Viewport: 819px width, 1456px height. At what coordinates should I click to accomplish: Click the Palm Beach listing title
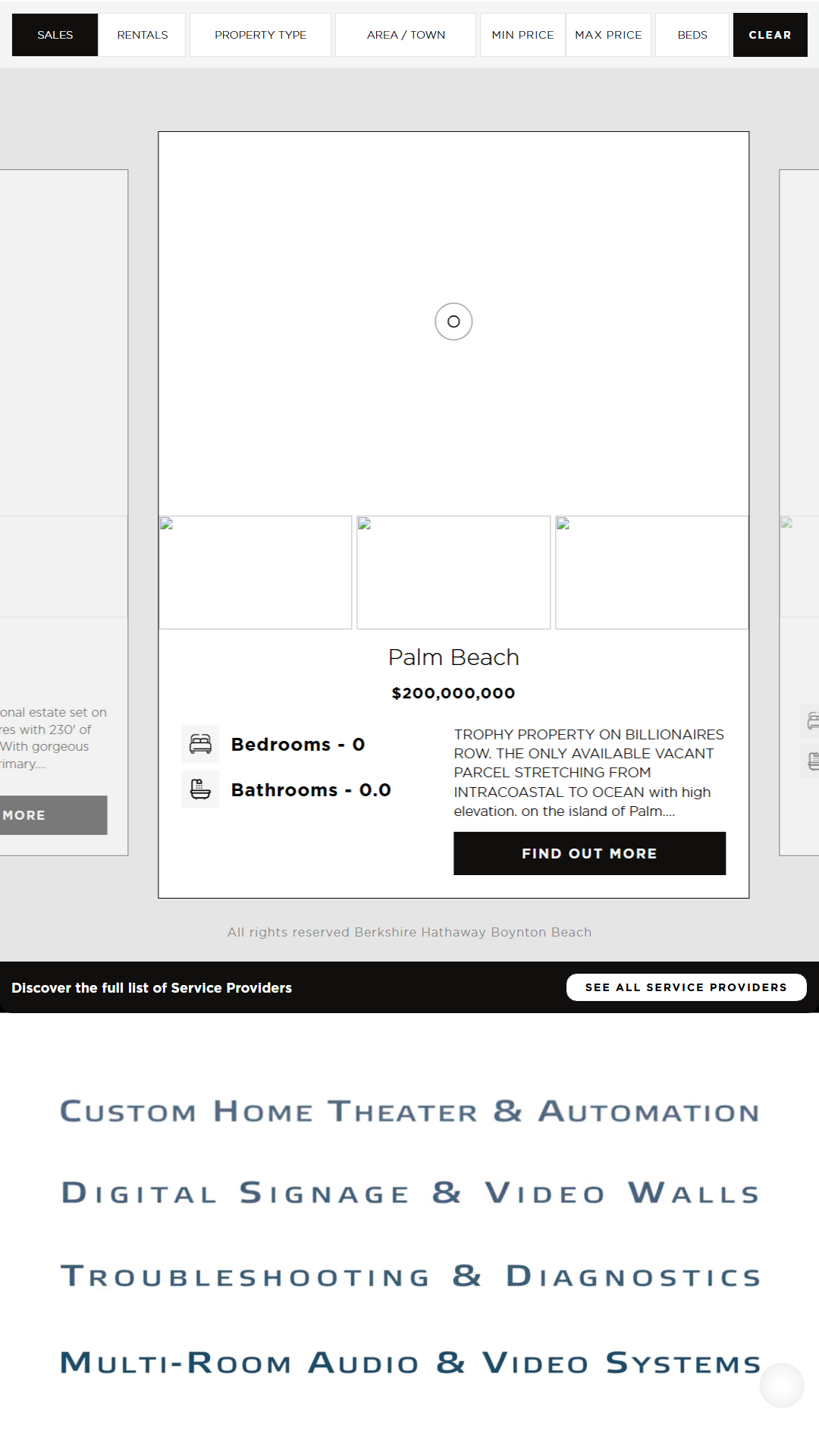click(x=453, y=657)
